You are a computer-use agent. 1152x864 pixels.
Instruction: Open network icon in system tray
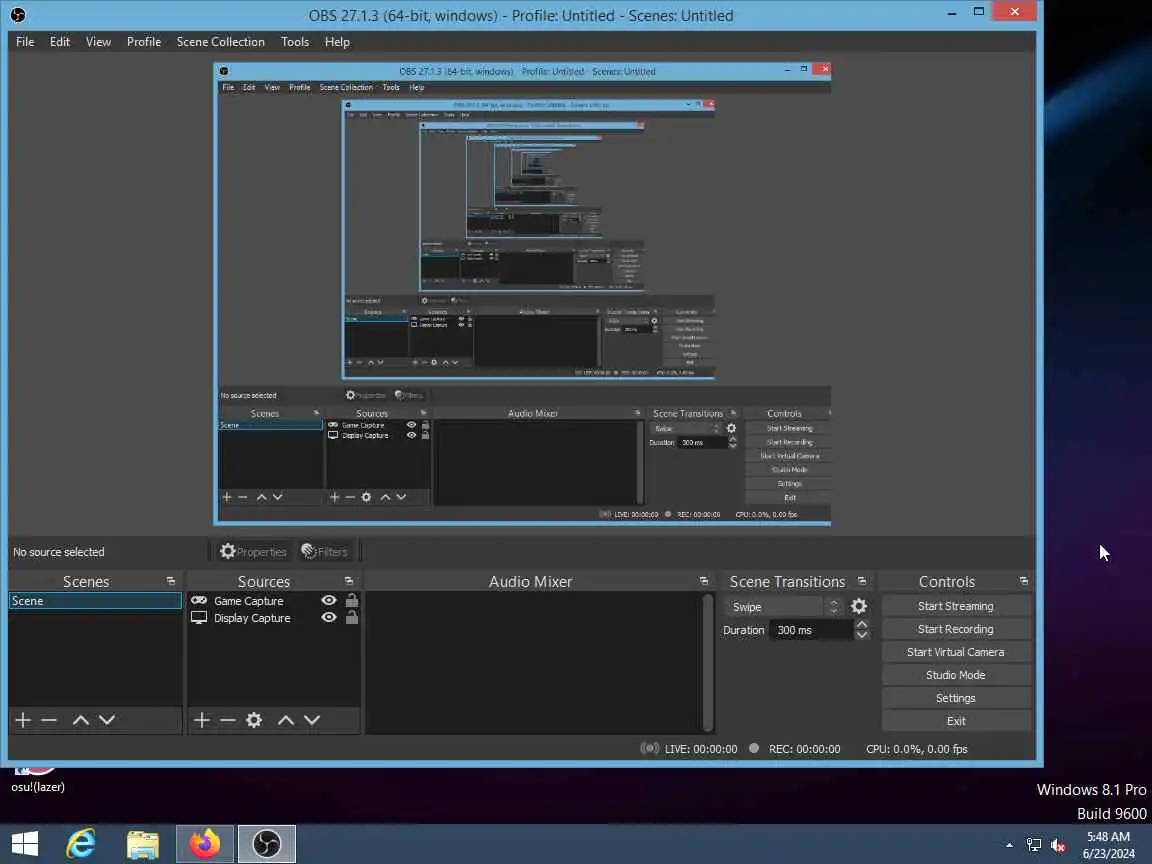(x=1034, y=845)
